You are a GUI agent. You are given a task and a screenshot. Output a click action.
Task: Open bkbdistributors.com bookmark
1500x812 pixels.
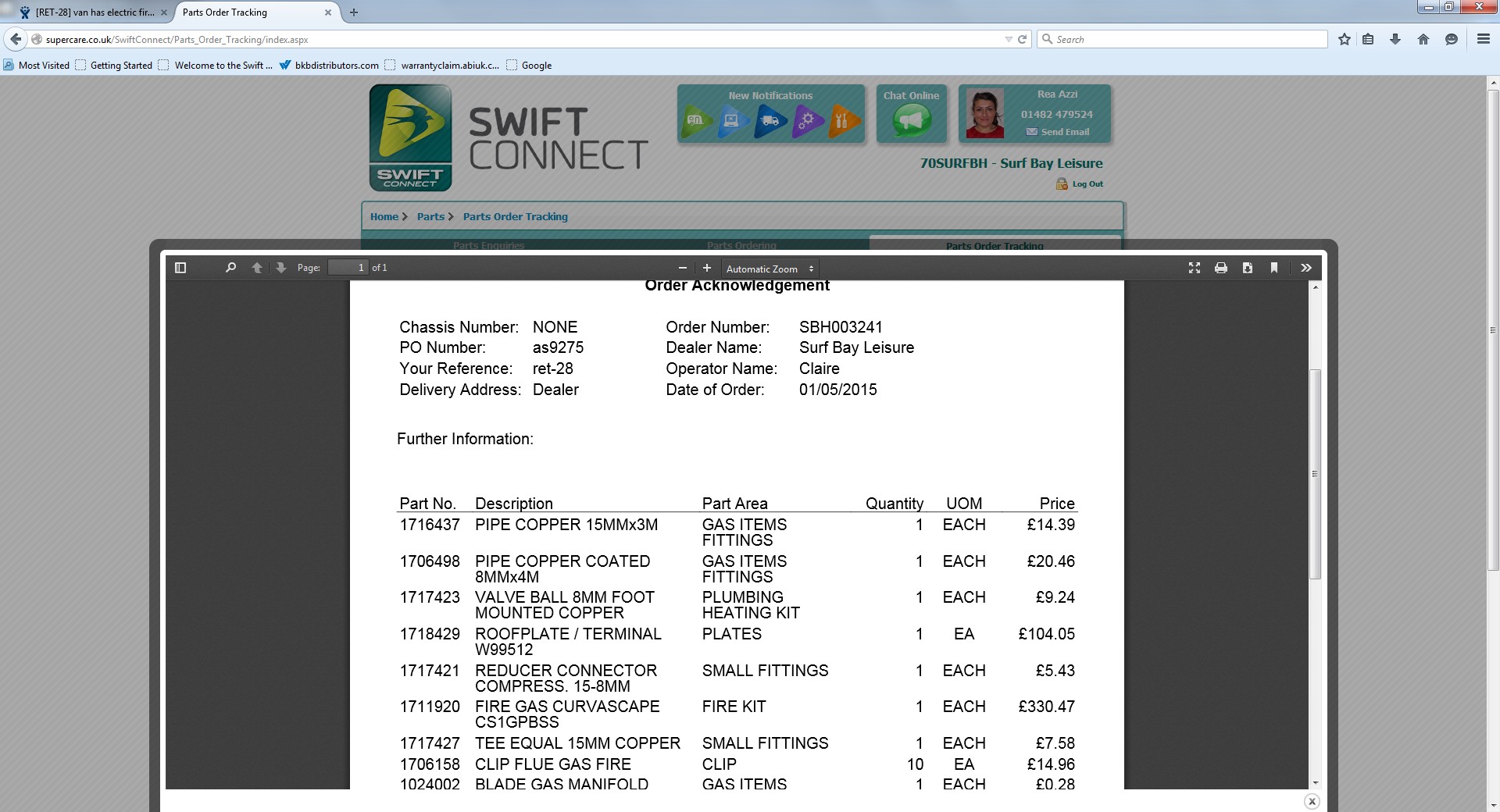(x=329, y=66)
